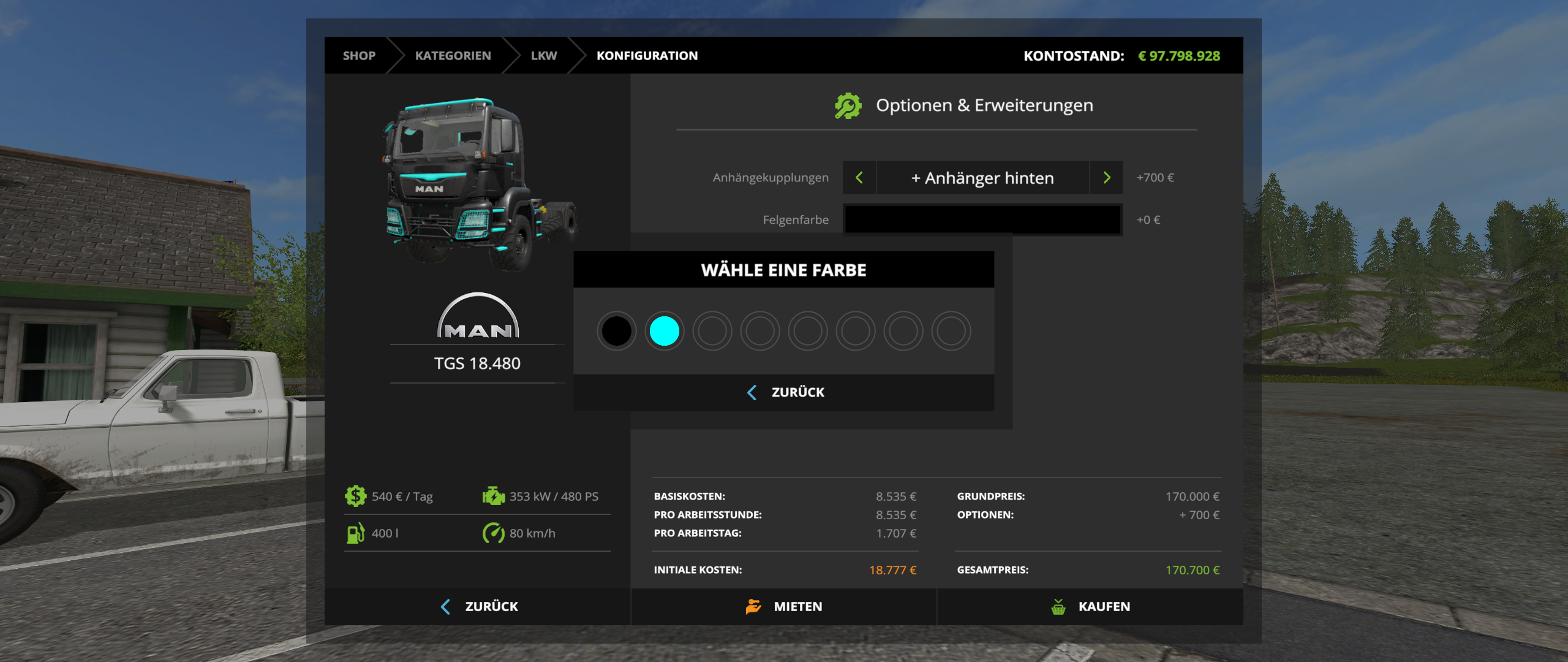This screenshot has width=1568, height=662.
Task: Click the speedometer max speed icon
Action: (494, 533)
